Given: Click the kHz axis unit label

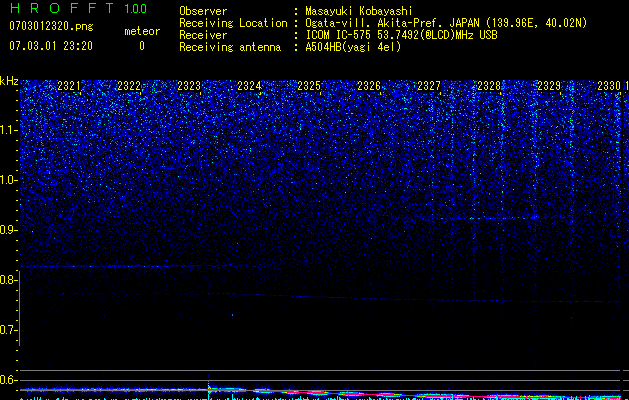Looking at the screenshot, I should pyautogui.click(x=9, y=81).
